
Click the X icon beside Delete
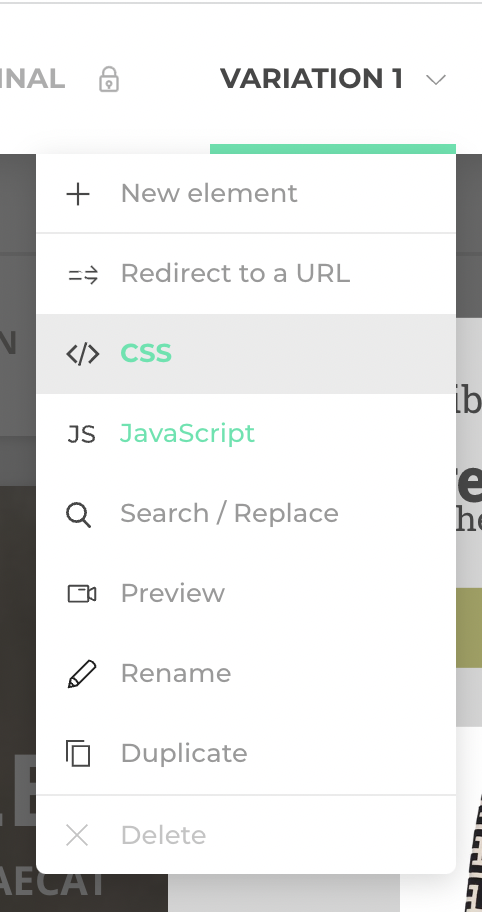click(77, 835)
